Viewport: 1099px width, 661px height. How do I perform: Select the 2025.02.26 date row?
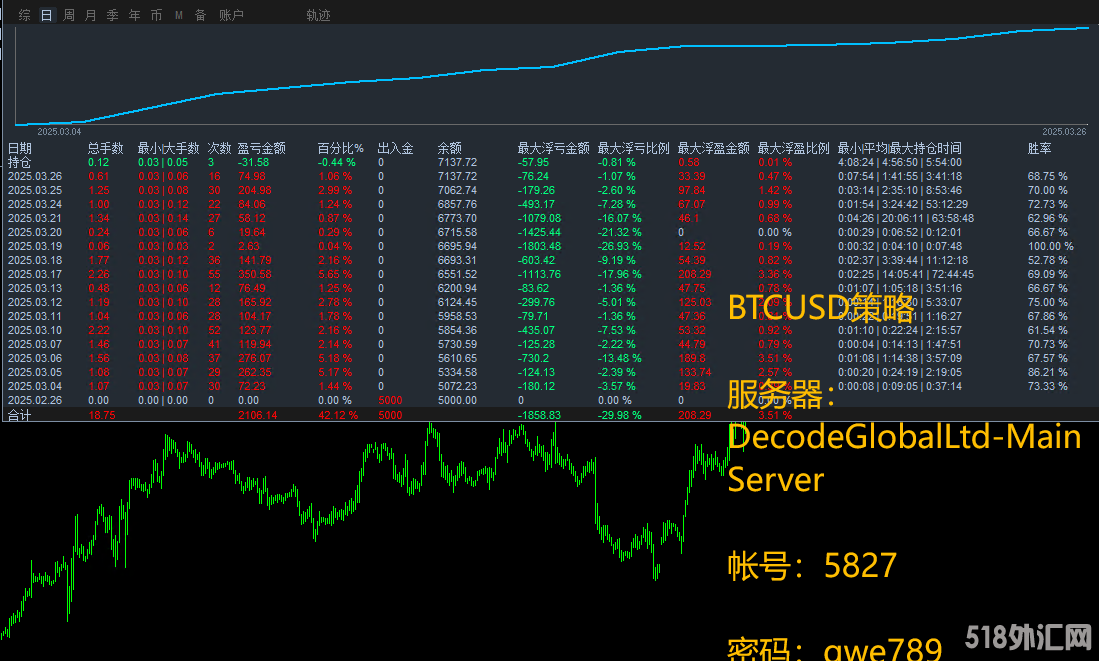[35, 400]
